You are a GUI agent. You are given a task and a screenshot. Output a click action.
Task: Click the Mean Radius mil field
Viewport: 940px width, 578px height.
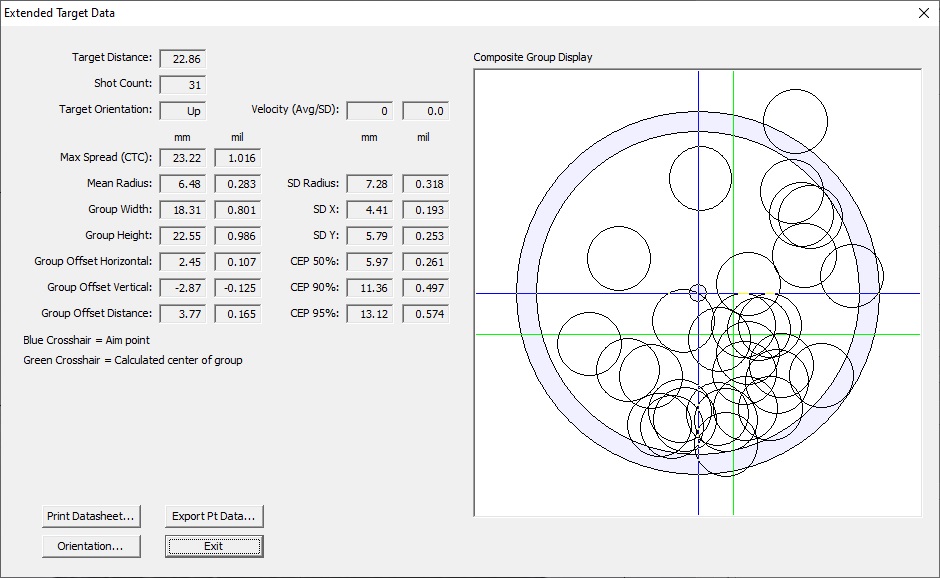(237, 184)
